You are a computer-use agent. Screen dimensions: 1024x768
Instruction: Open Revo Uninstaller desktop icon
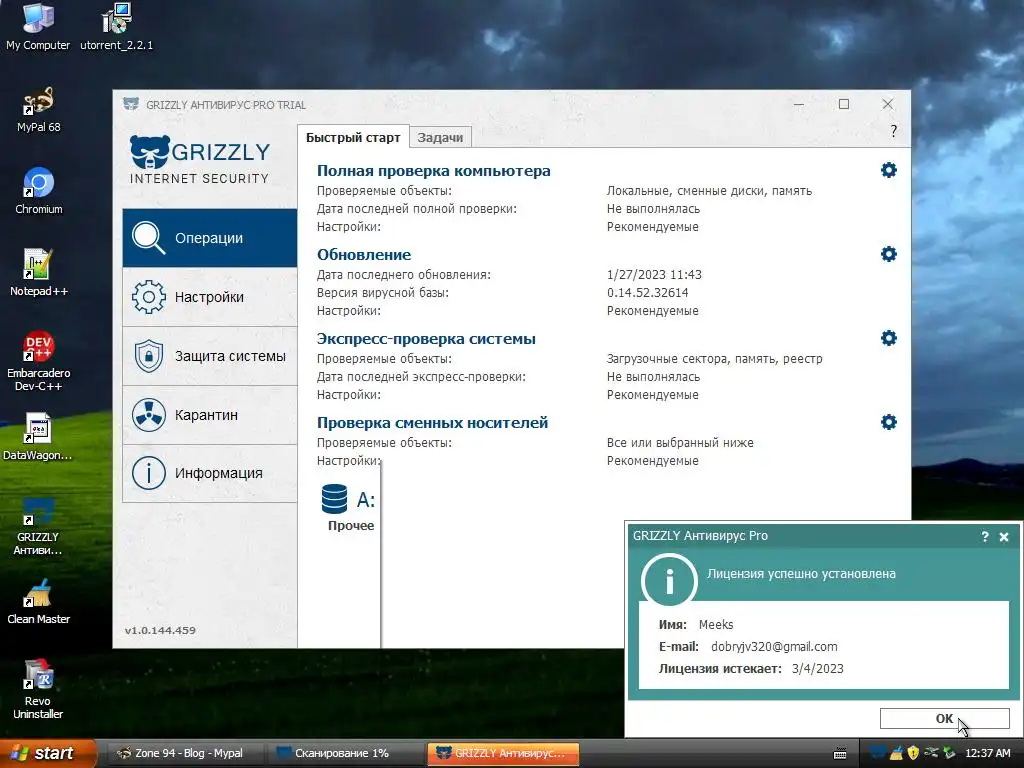pos(38,690)
